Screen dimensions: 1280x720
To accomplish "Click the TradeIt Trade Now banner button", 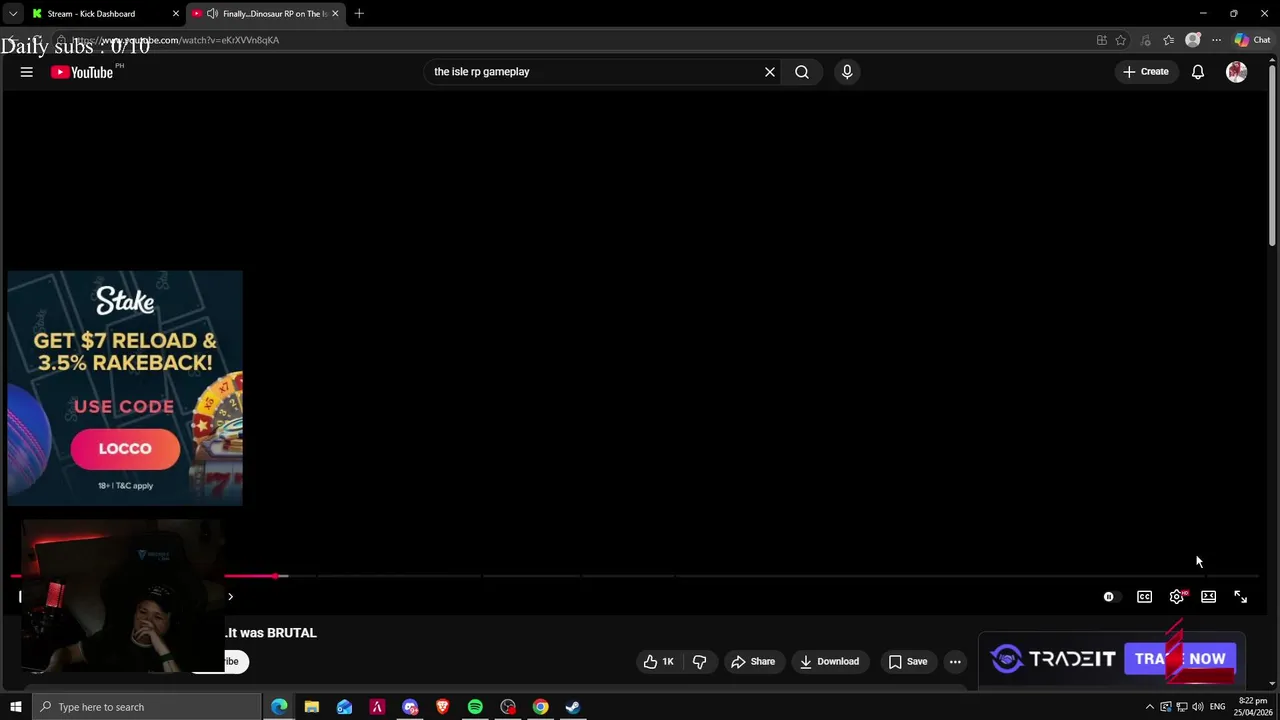I will tap(1180, 659).
